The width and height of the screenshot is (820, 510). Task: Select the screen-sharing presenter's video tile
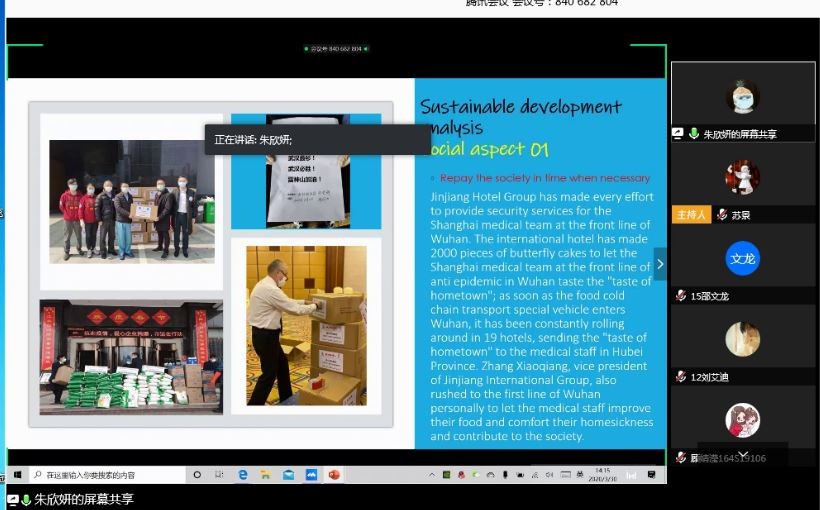[x=743, y=101]
